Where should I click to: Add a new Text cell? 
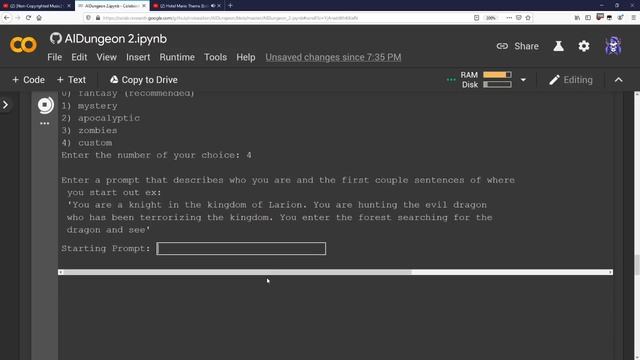coord(71,80)
